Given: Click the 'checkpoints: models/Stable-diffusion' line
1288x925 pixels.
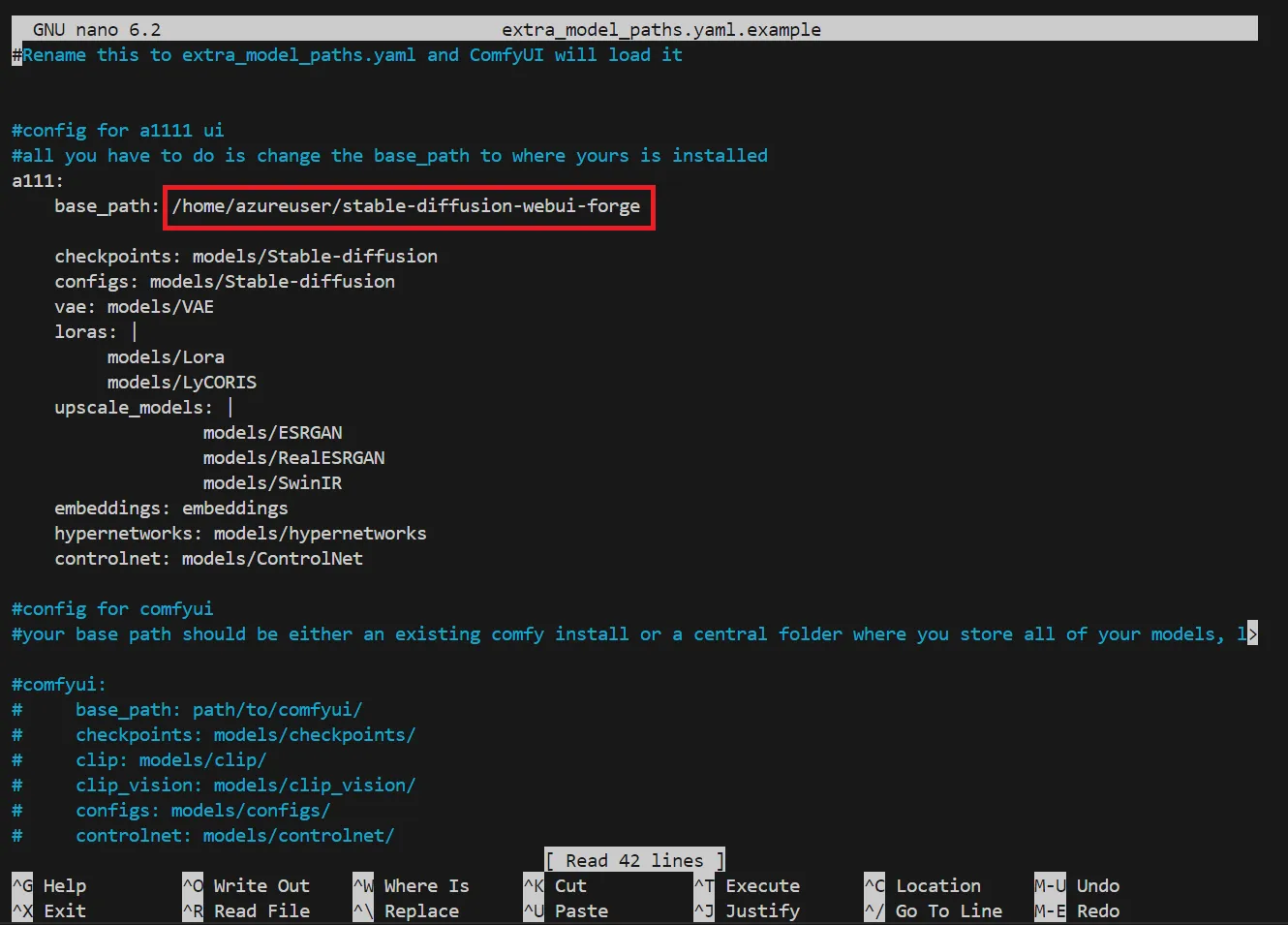Looking at the screenshot, I should [246, 256].
